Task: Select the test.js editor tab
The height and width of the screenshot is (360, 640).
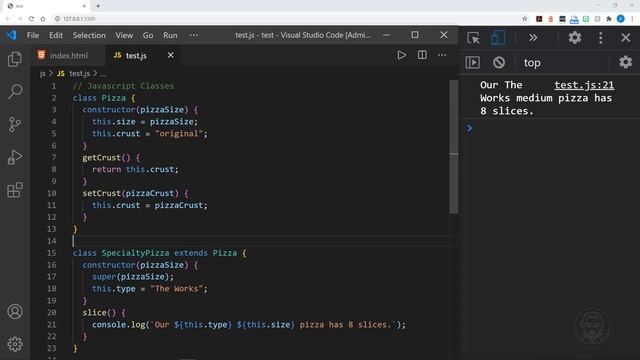Action: (136, 55)
